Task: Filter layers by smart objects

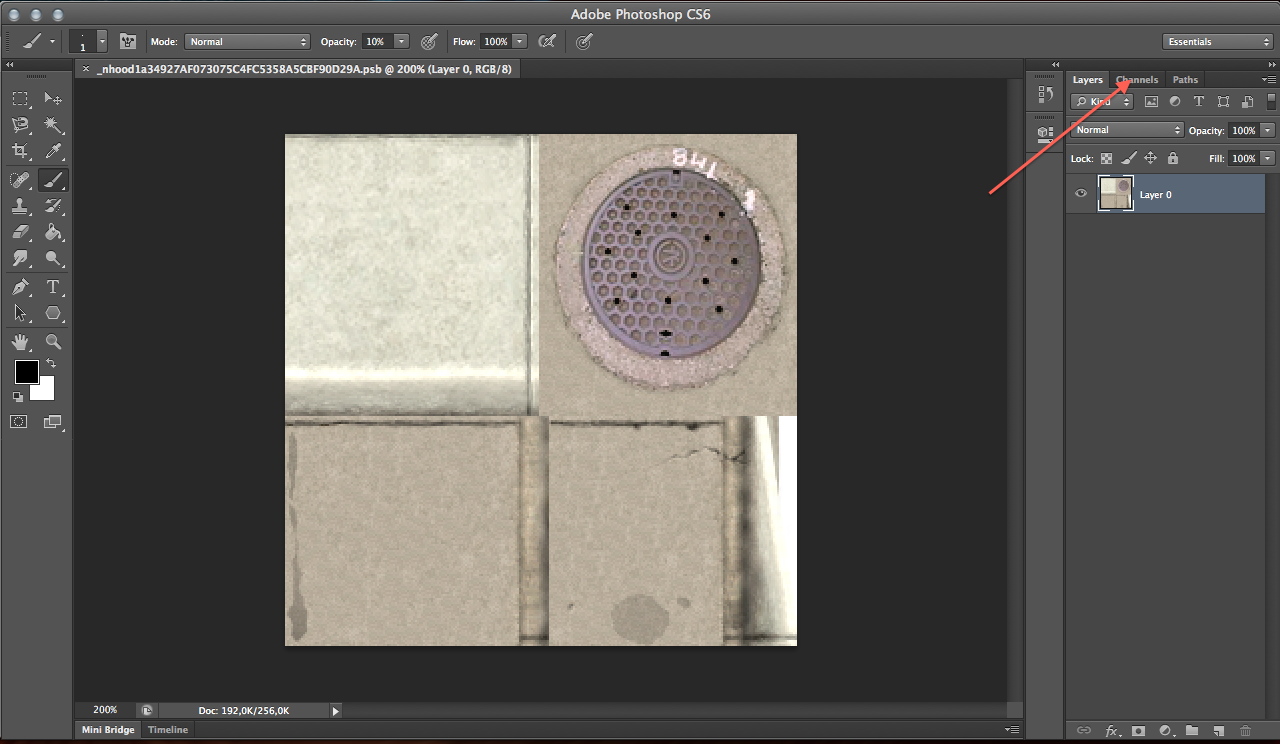Action: (x=1247, y=101)
